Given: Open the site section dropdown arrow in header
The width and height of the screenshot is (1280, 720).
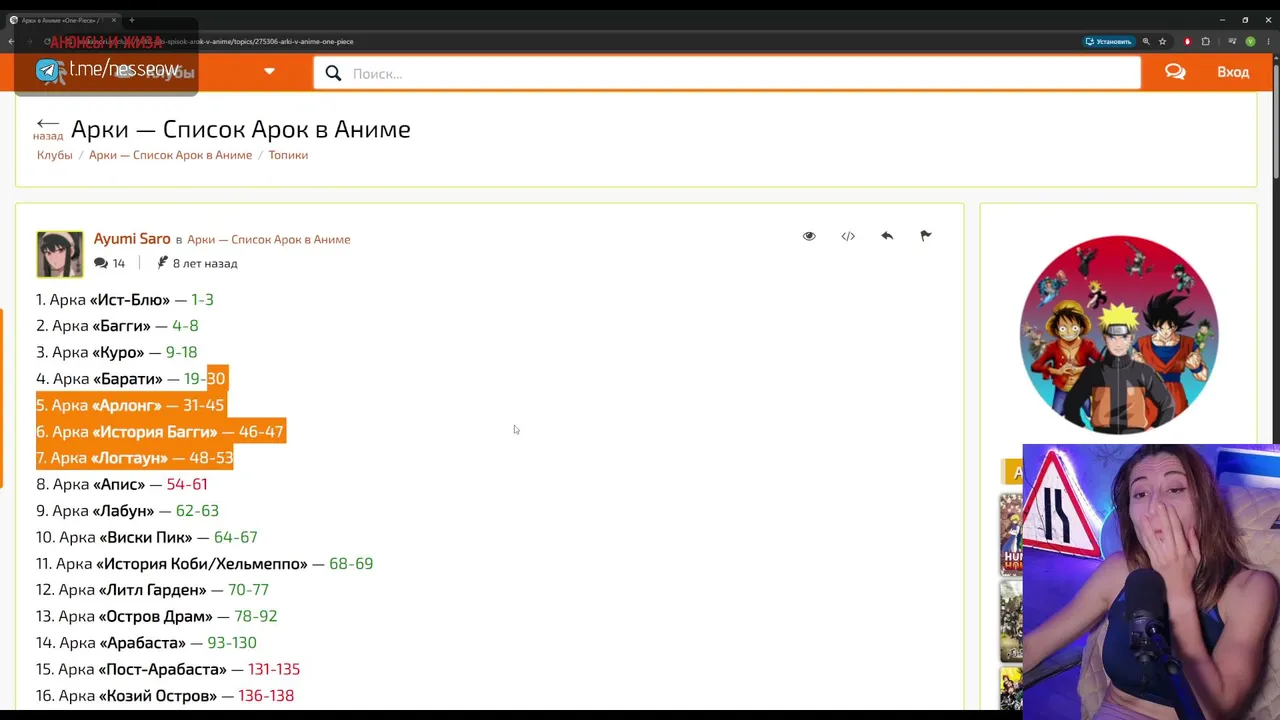Looking at the screenshot, I should point(269,71).
